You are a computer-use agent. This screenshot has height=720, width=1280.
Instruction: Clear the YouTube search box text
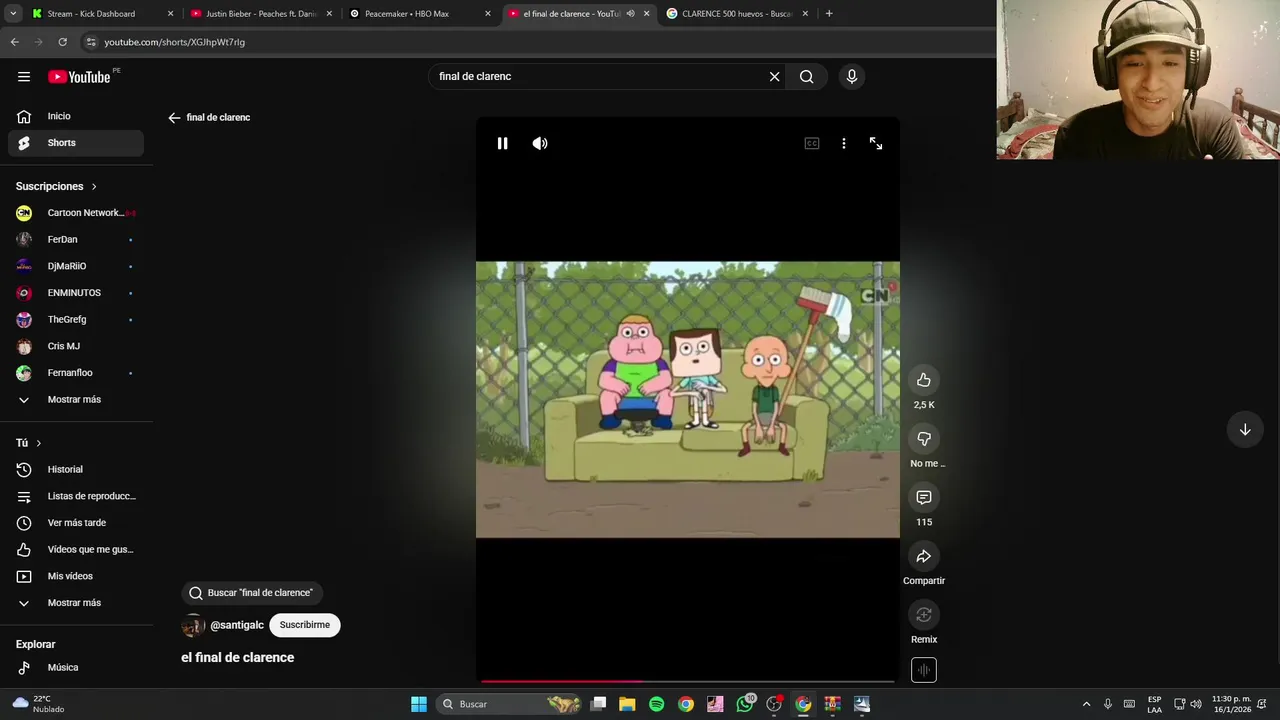(774, 76)
